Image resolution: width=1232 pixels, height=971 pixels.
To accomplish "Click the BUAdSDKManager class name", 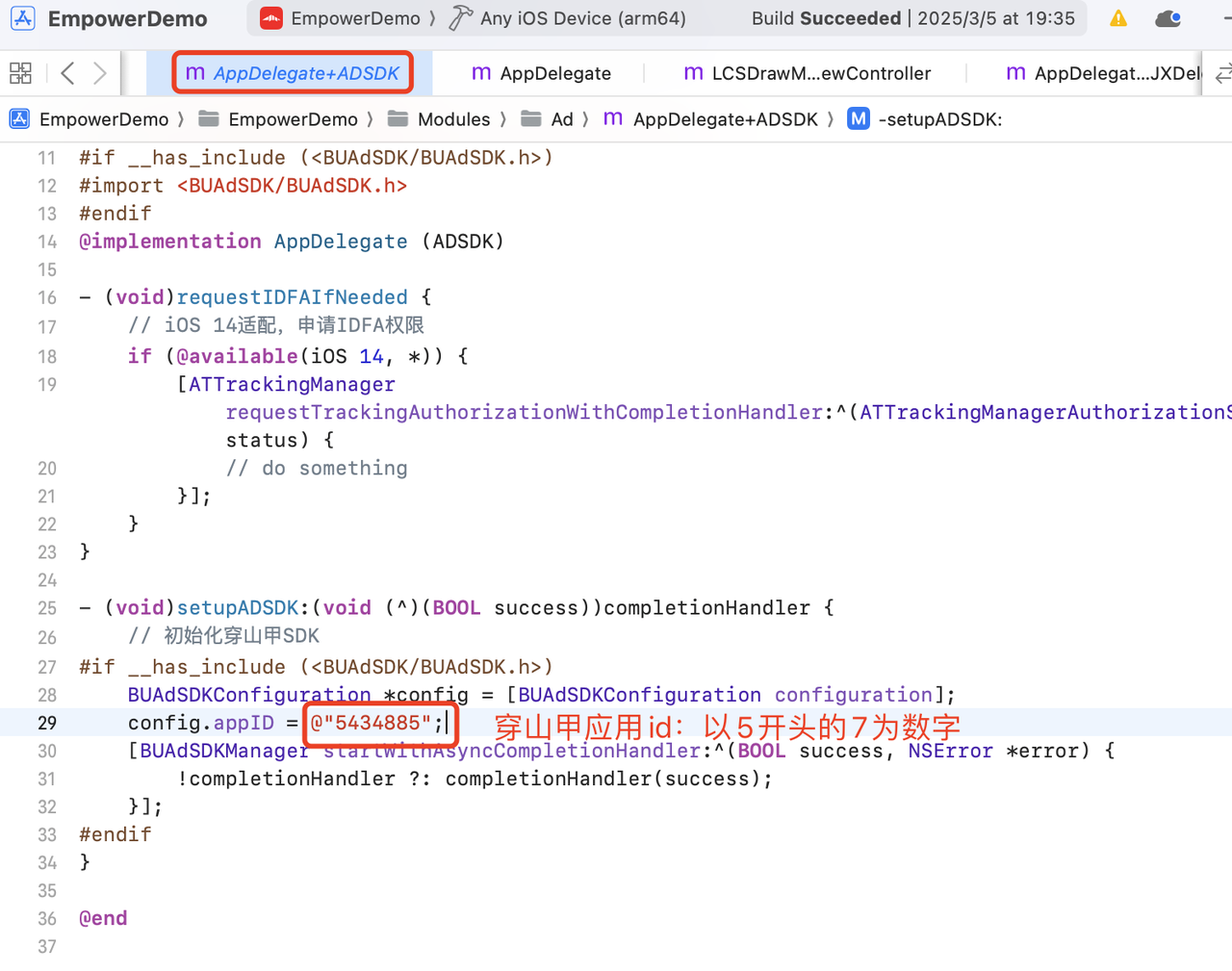I will (x=224, y=751).
